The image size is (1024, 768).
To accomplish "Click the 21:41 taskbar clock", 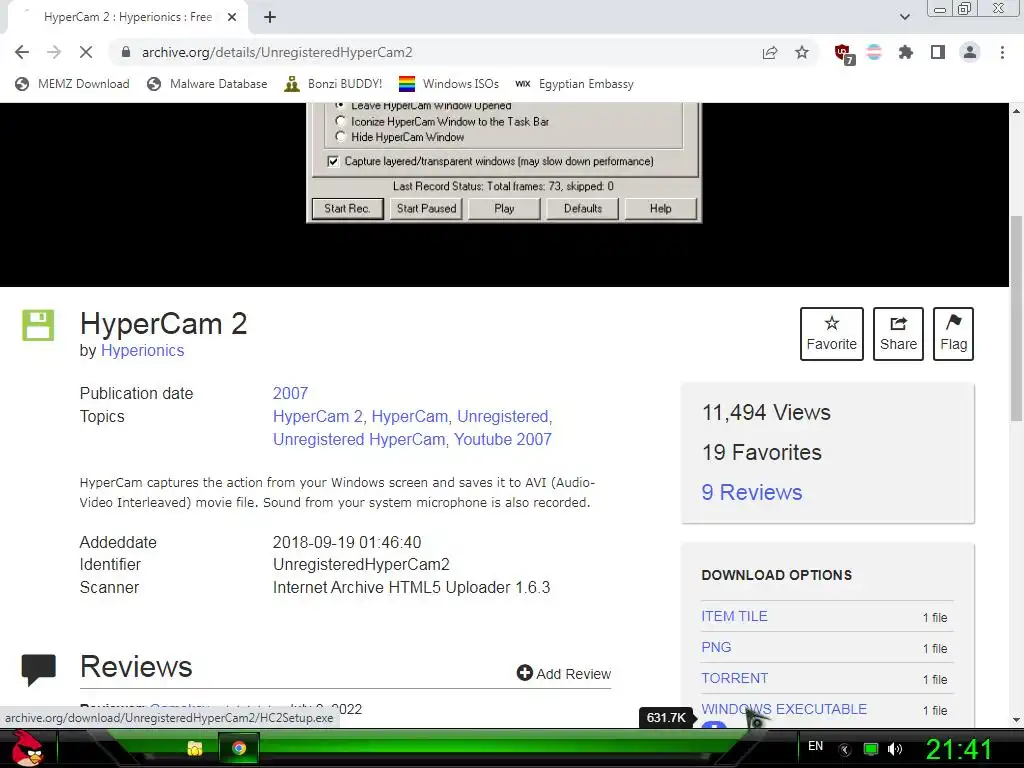I will coord(959,749).
